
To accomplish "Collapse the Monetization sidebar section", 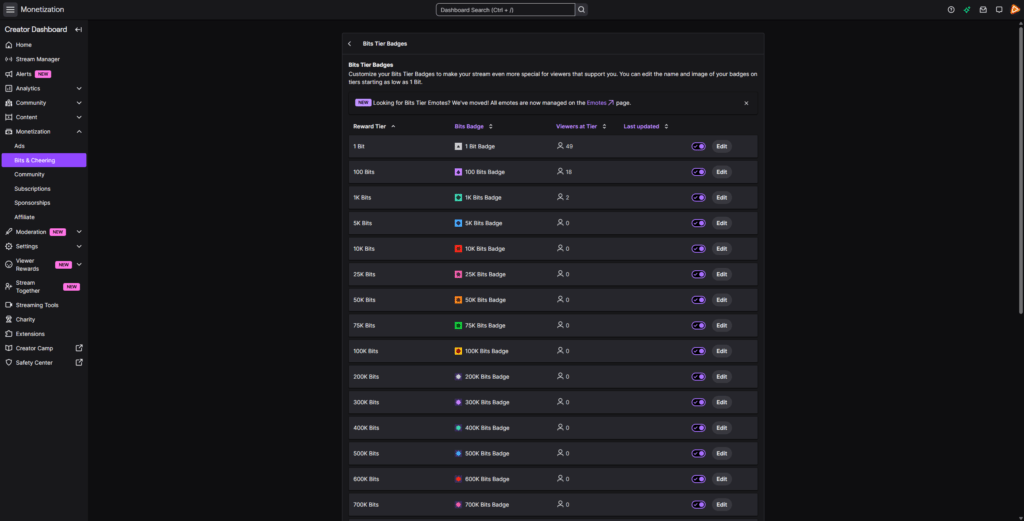I will click(x=79, y=131).
